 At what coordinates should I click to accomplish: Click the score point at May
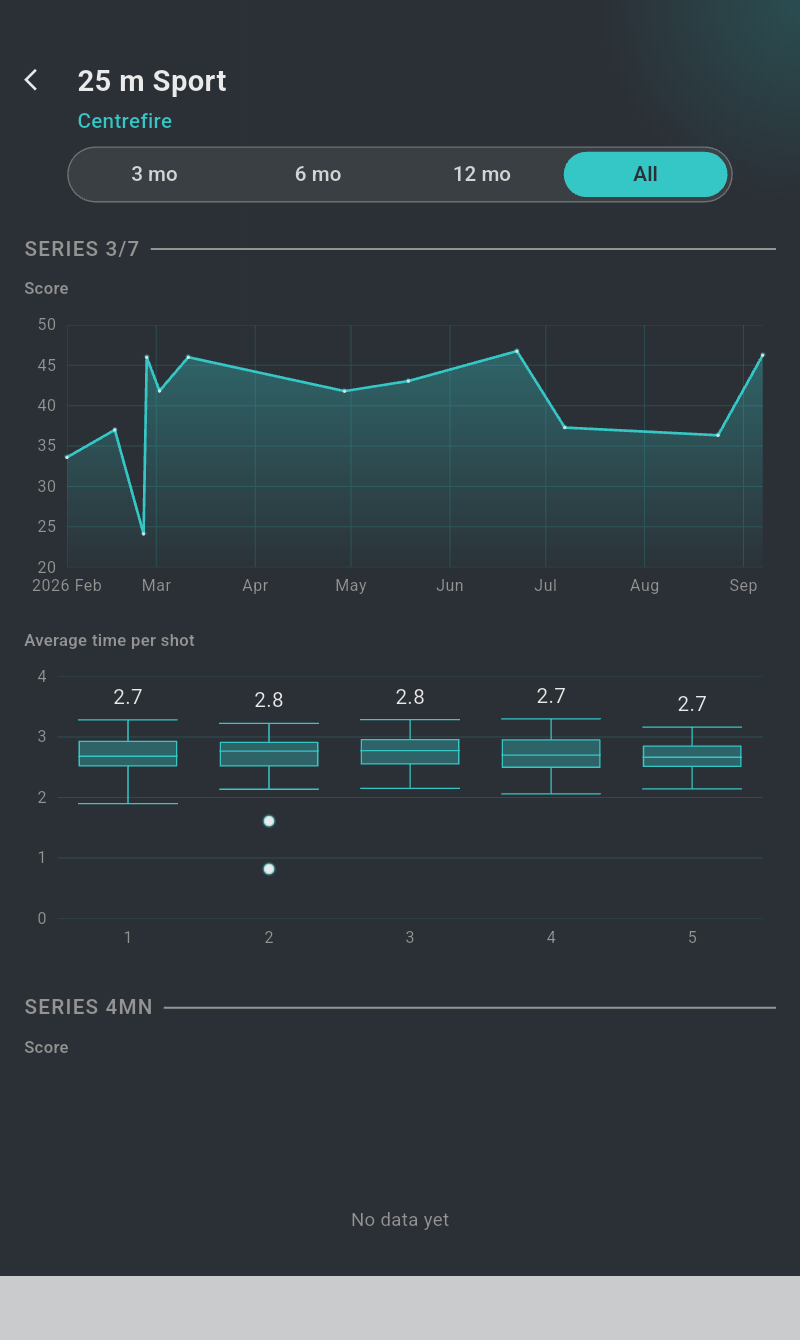pyautogui.click(x=344, y=391)
